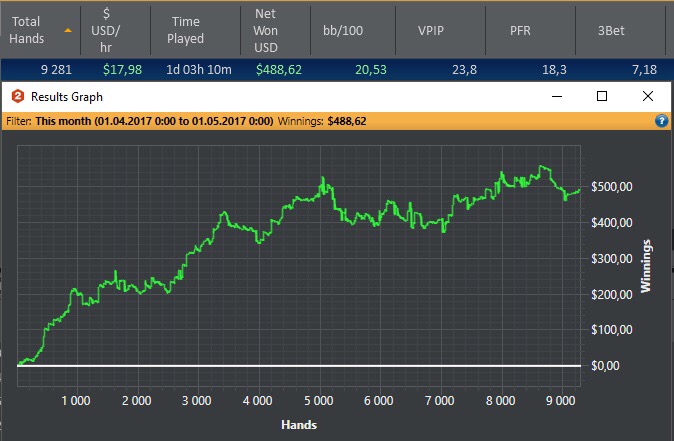Sort by Net Won USD column header

pyautogui.click(x=276, y=30)
